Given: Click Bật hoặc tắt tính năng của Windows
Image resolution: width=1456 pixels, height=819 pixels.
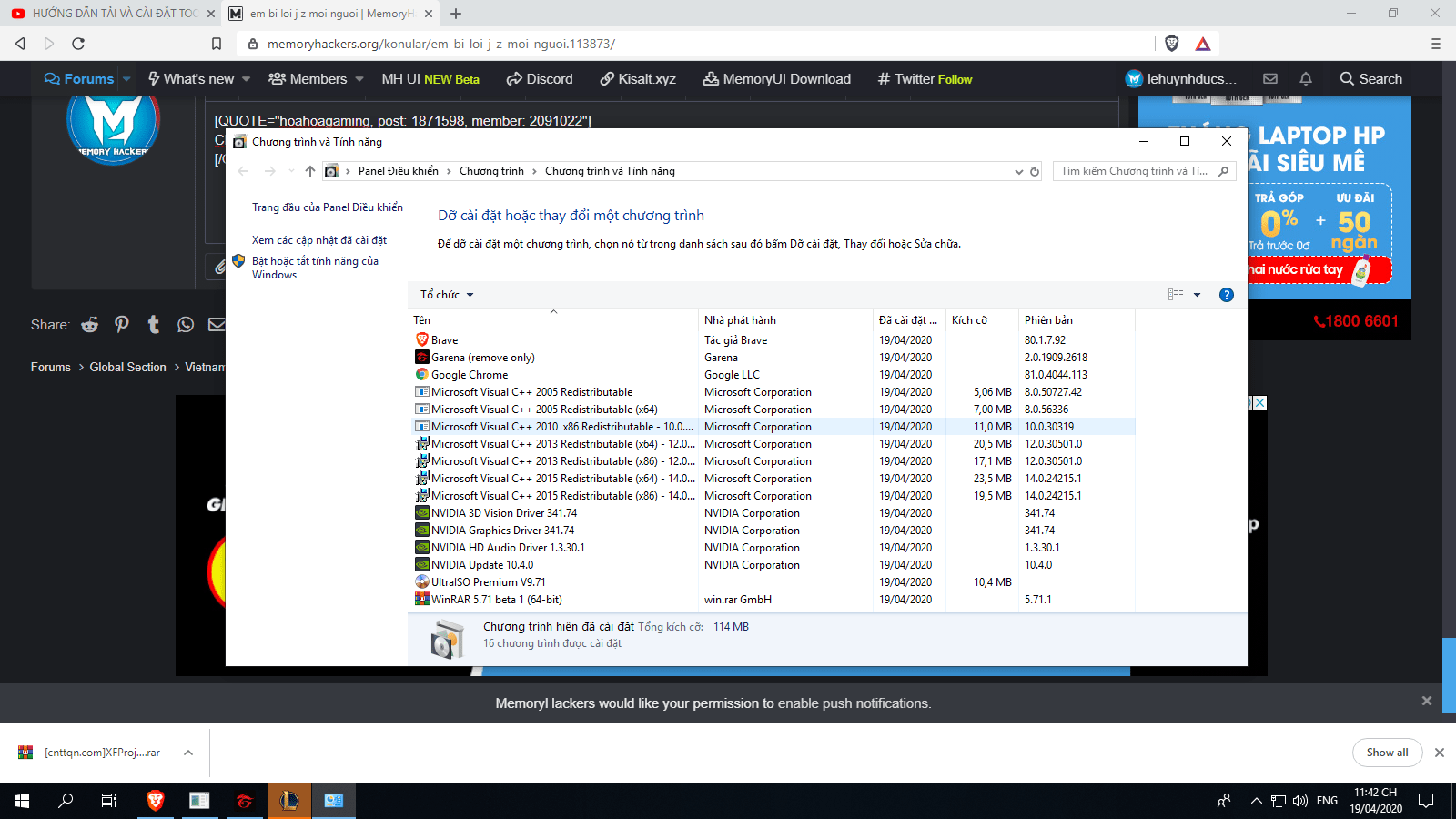Looking at the screenshot, I should pos(315,268).
